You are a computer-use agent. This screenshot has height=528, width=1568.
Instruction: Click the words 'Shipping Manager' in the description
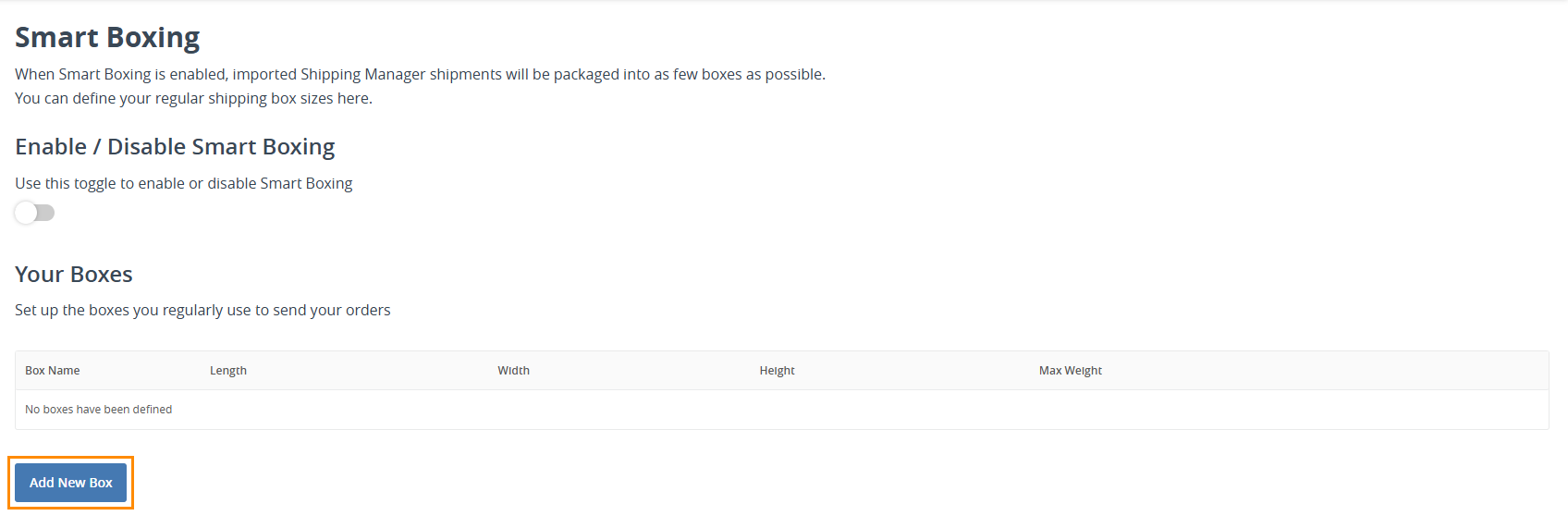point(362,74)
